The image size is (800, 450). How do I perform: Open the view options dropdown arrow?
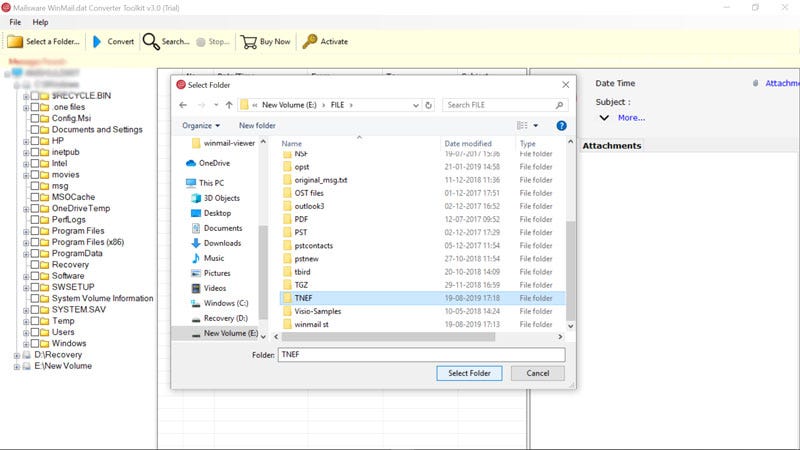536,126
